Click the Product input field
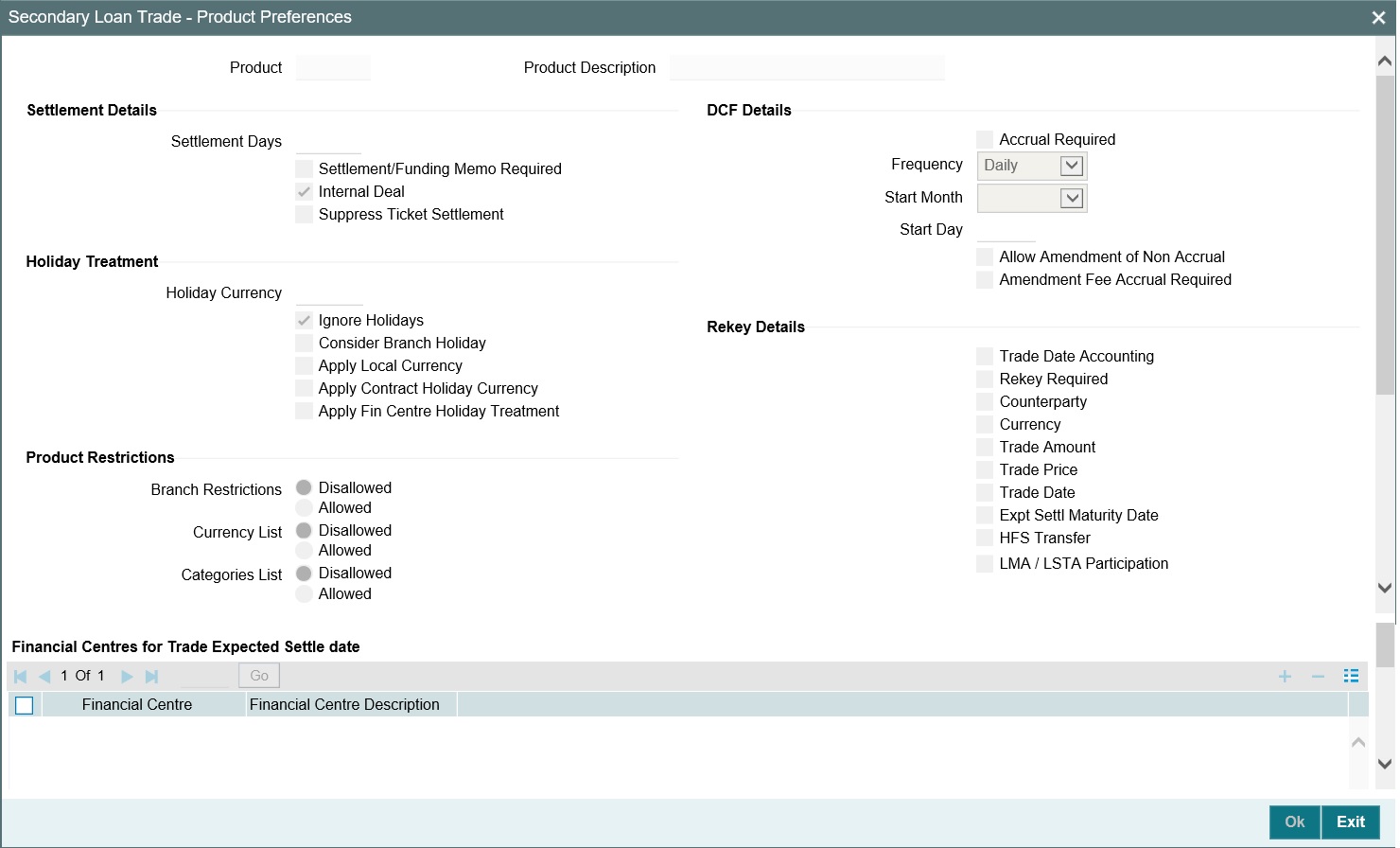The image size is (1400, 848). [x=333, y=68]
